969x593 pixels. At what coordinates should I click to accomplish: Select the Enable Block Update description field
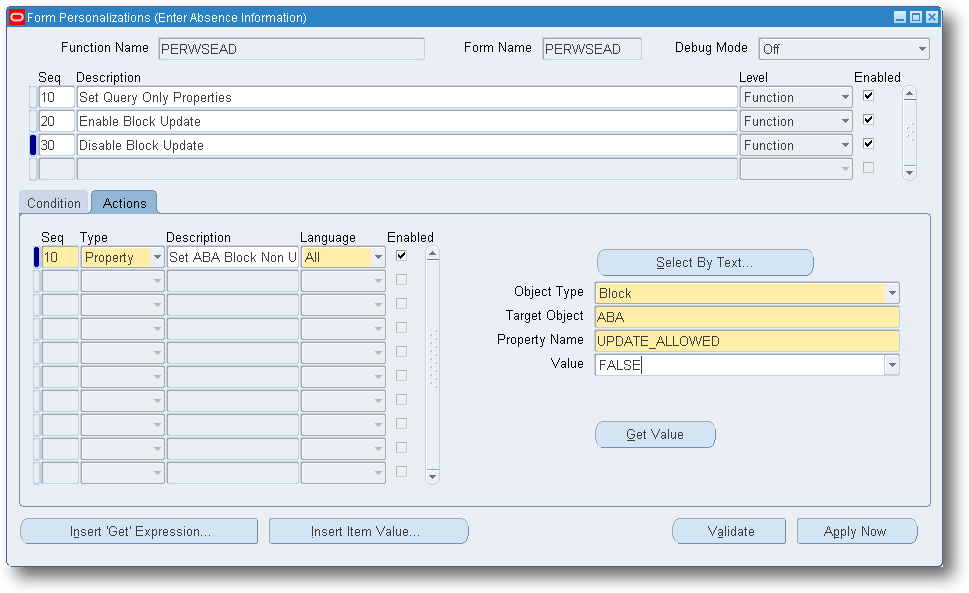407,122
